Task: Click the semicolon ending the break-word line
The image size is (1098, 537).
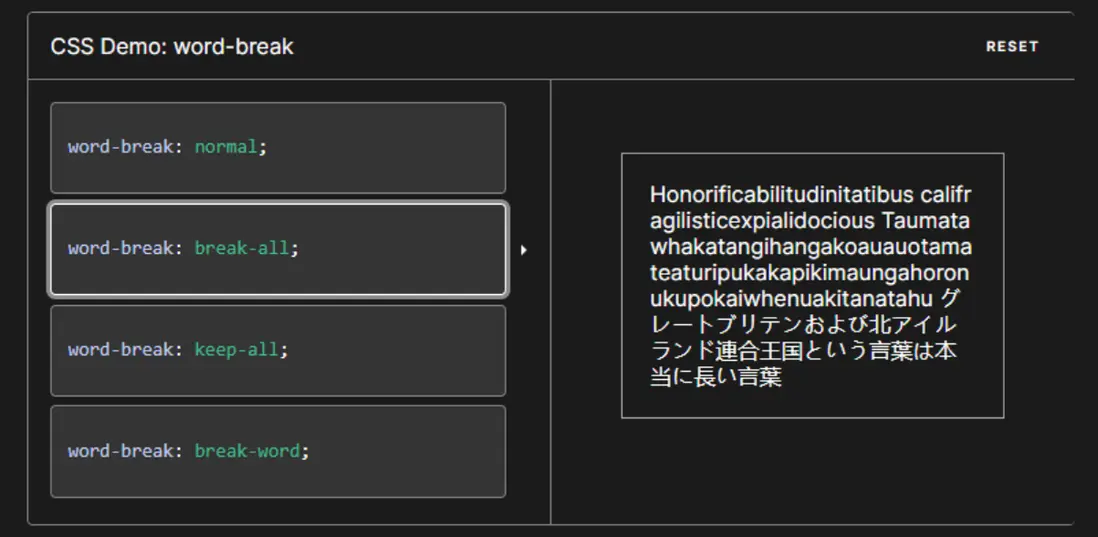Action: pos(305,451)
